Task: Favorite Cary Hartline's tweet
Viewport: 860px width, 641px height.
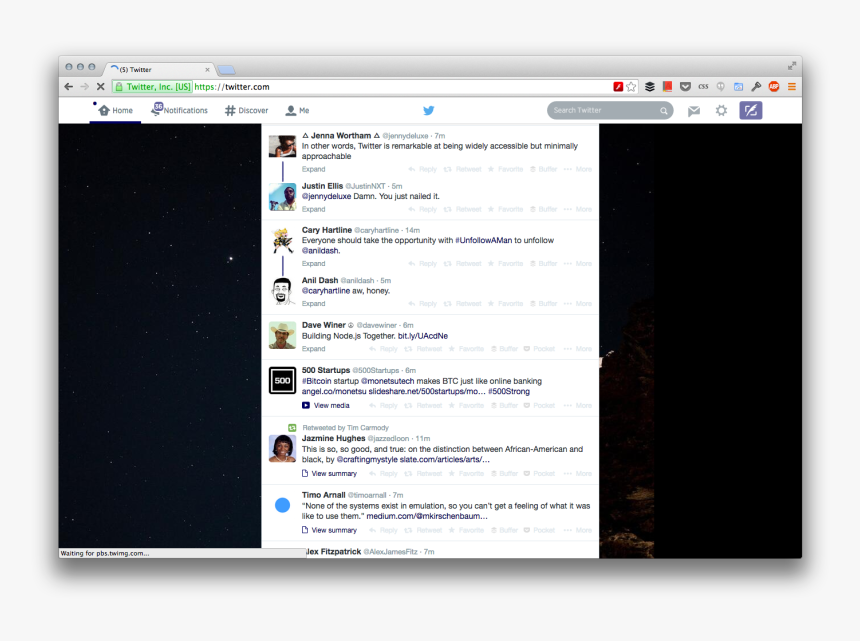Action: click(x=505, y=264)
